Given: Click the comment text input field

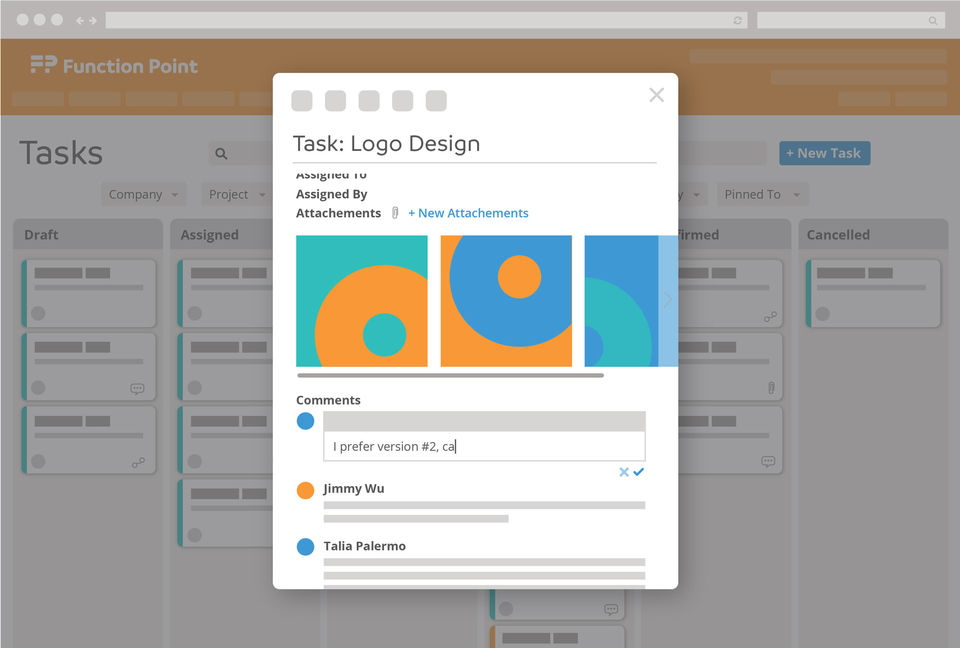Looking at the screenshot, I should (x=484, y=446).
